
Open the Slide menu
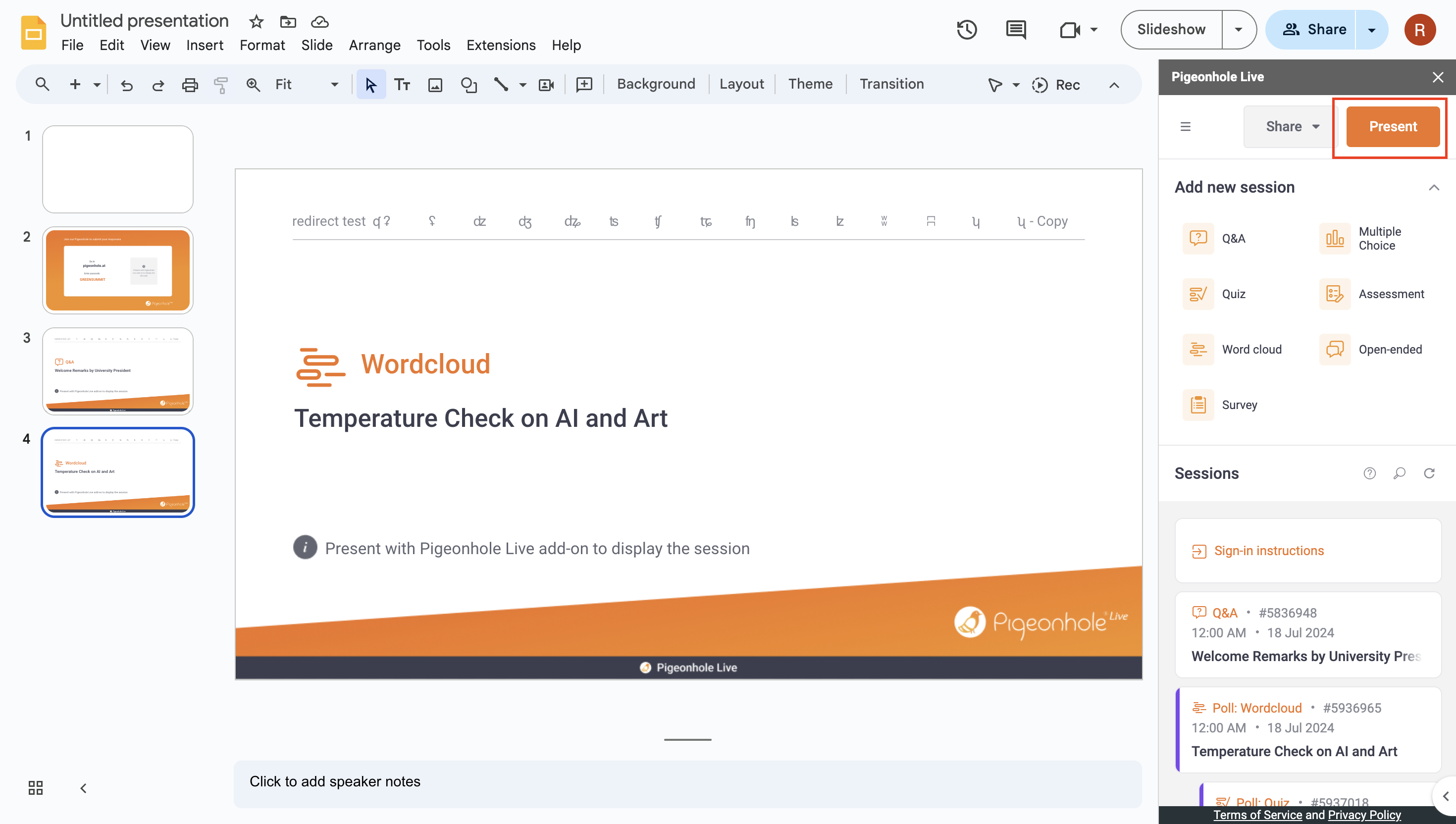(x=316, y=45)
